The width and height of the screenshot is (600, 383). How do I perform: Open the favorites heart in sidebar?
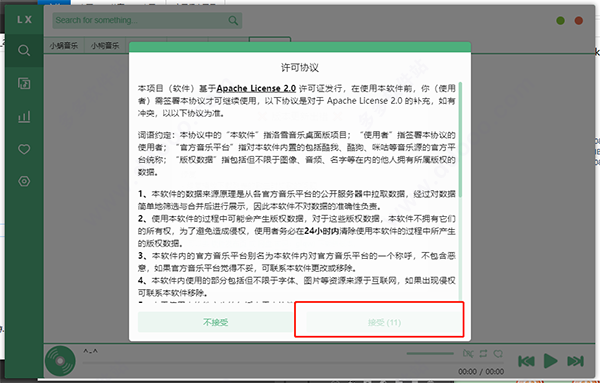(x=24, y=149)
